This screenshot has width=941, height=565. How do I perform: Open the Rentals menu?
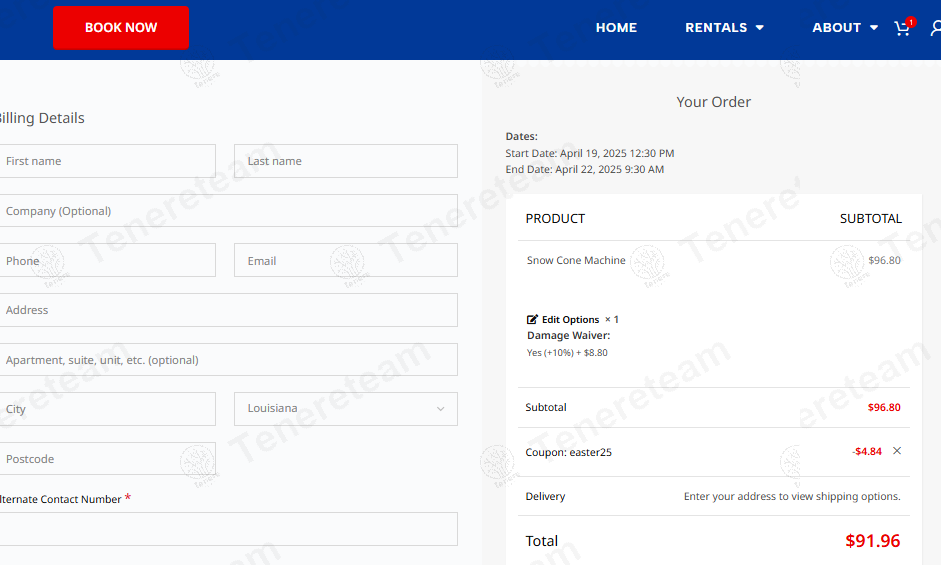click(716, 28)
